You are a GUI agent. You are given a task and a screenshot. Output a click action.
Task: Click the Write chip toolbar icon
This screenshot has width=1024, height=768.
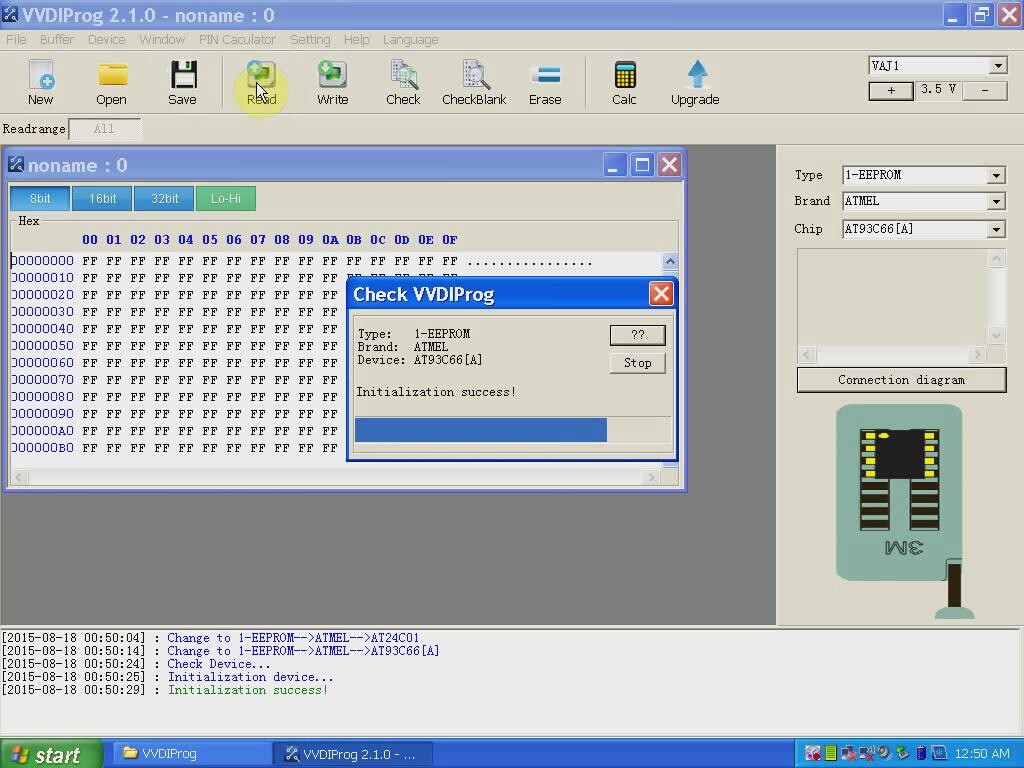pos(332,82)
